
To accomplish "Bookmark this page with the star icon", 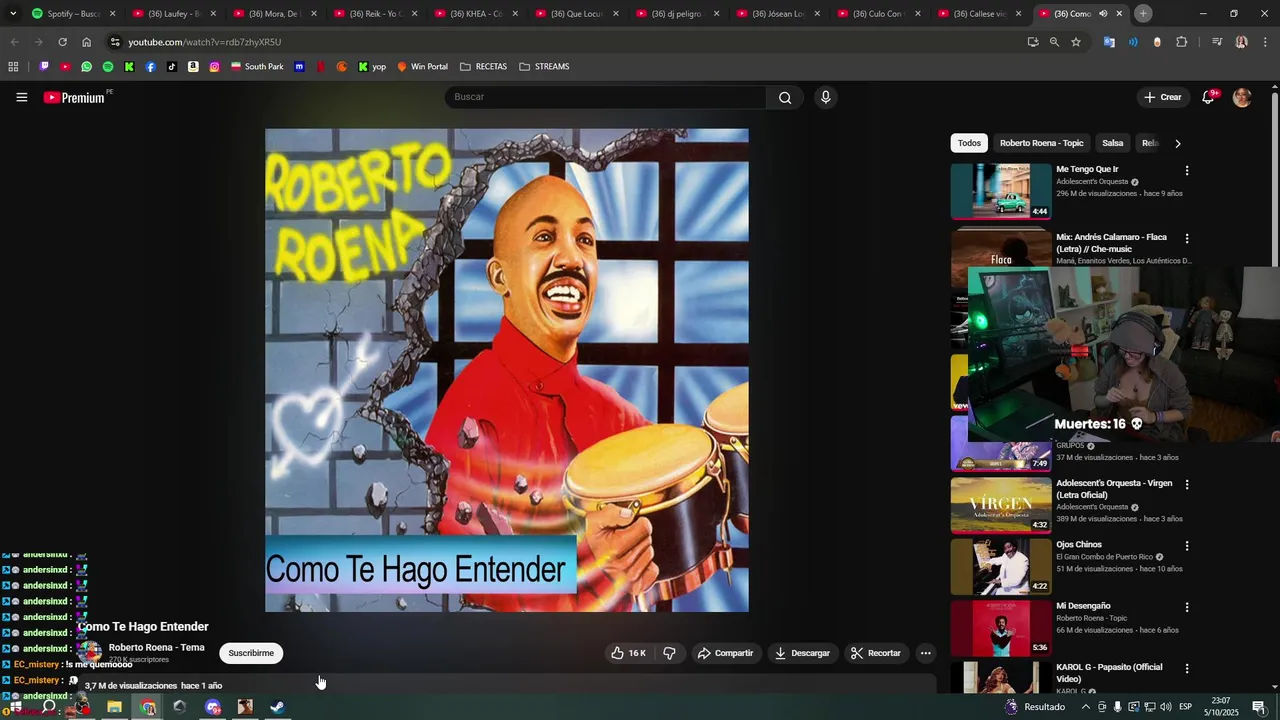I will click(x=1076, y=42).
